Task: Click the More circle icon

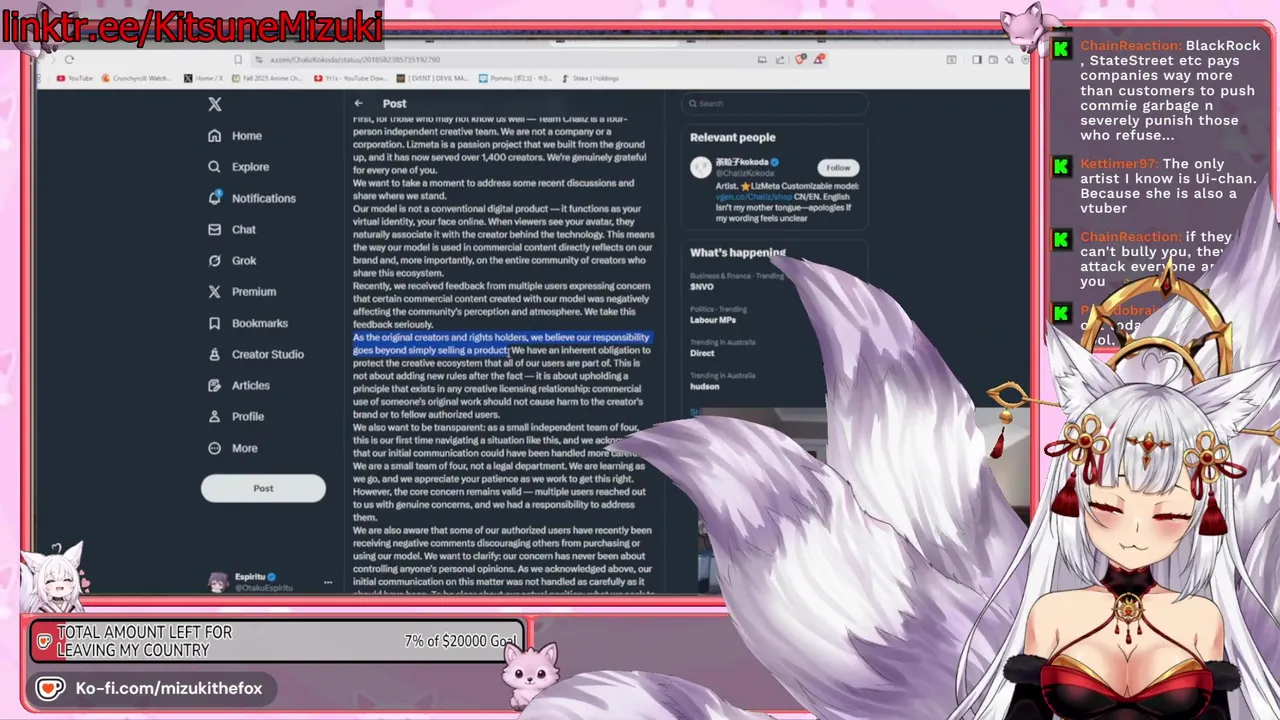Action: pyautogui.click(x=214, y=448)
